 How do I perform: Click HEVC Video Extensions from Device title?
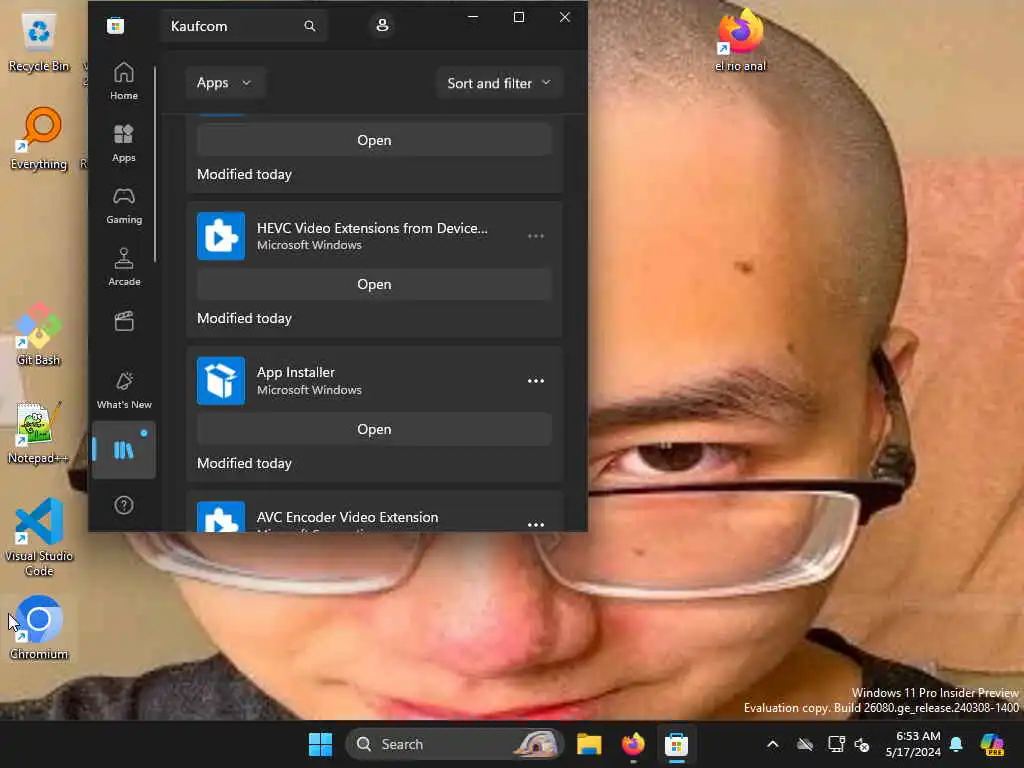pos(372,228)
